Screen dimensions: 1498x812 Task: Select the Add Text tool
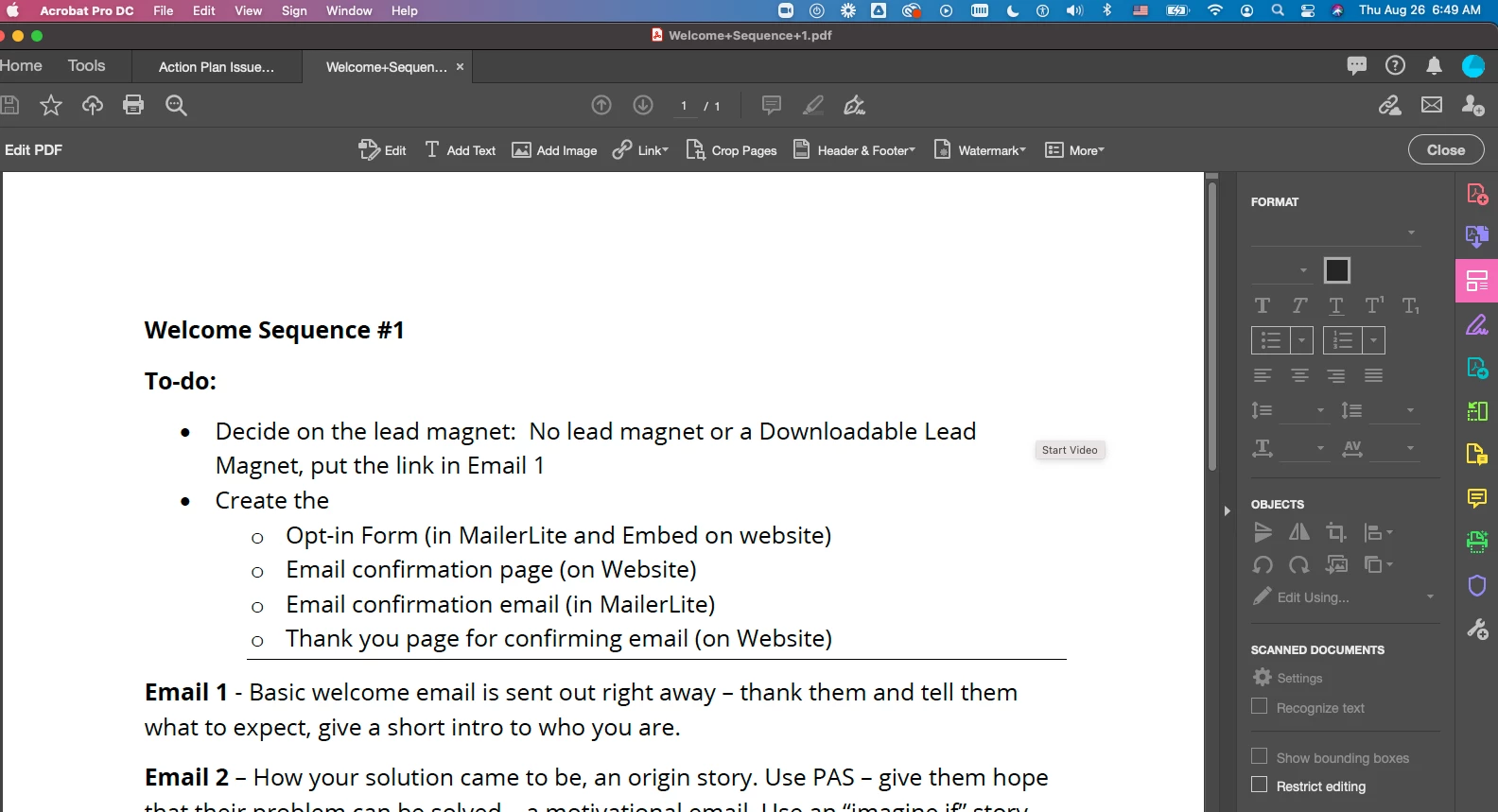click(460, 150)
